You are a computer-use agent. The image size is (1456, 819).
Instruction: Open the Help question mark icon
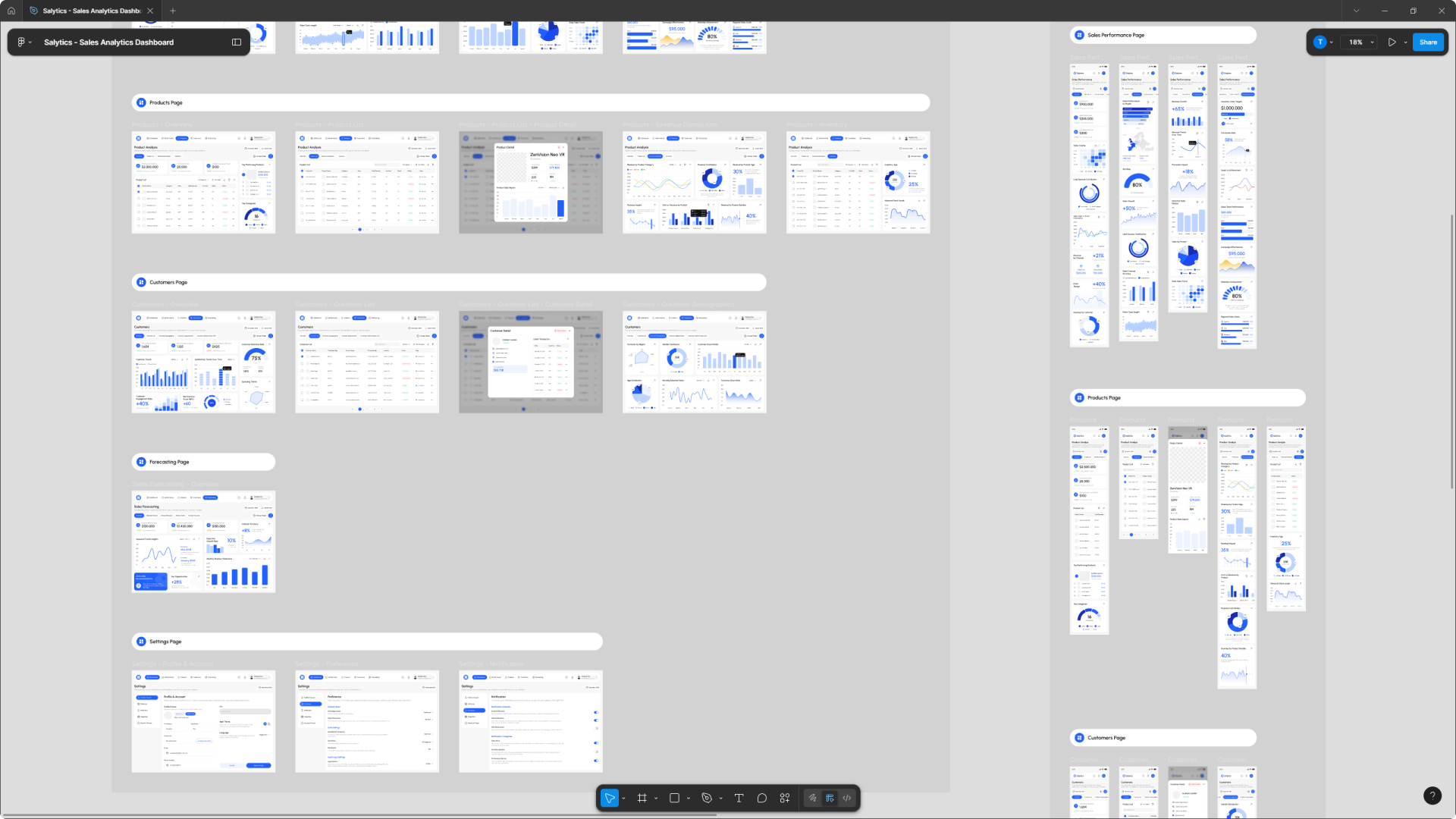click(1432, 795)
